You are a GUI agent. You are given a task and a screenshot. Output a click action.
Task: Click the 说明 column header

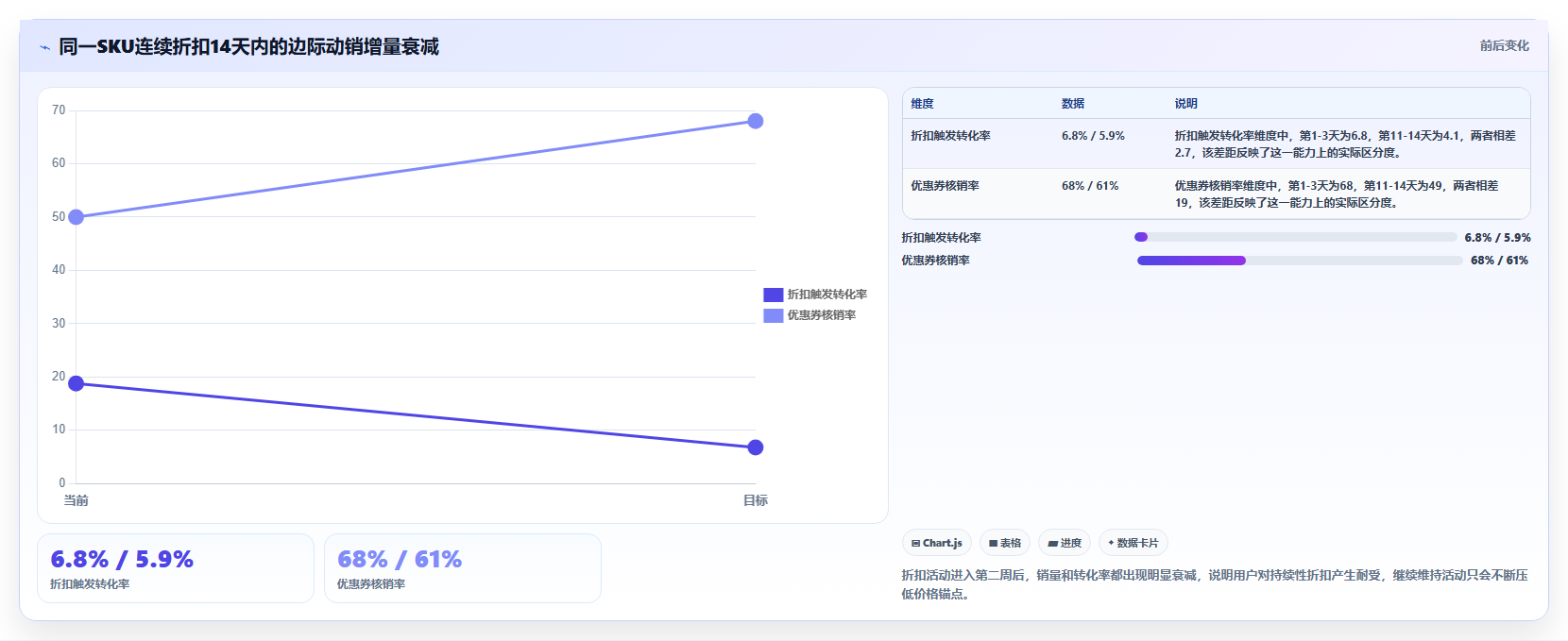(x=1186, y=104)
